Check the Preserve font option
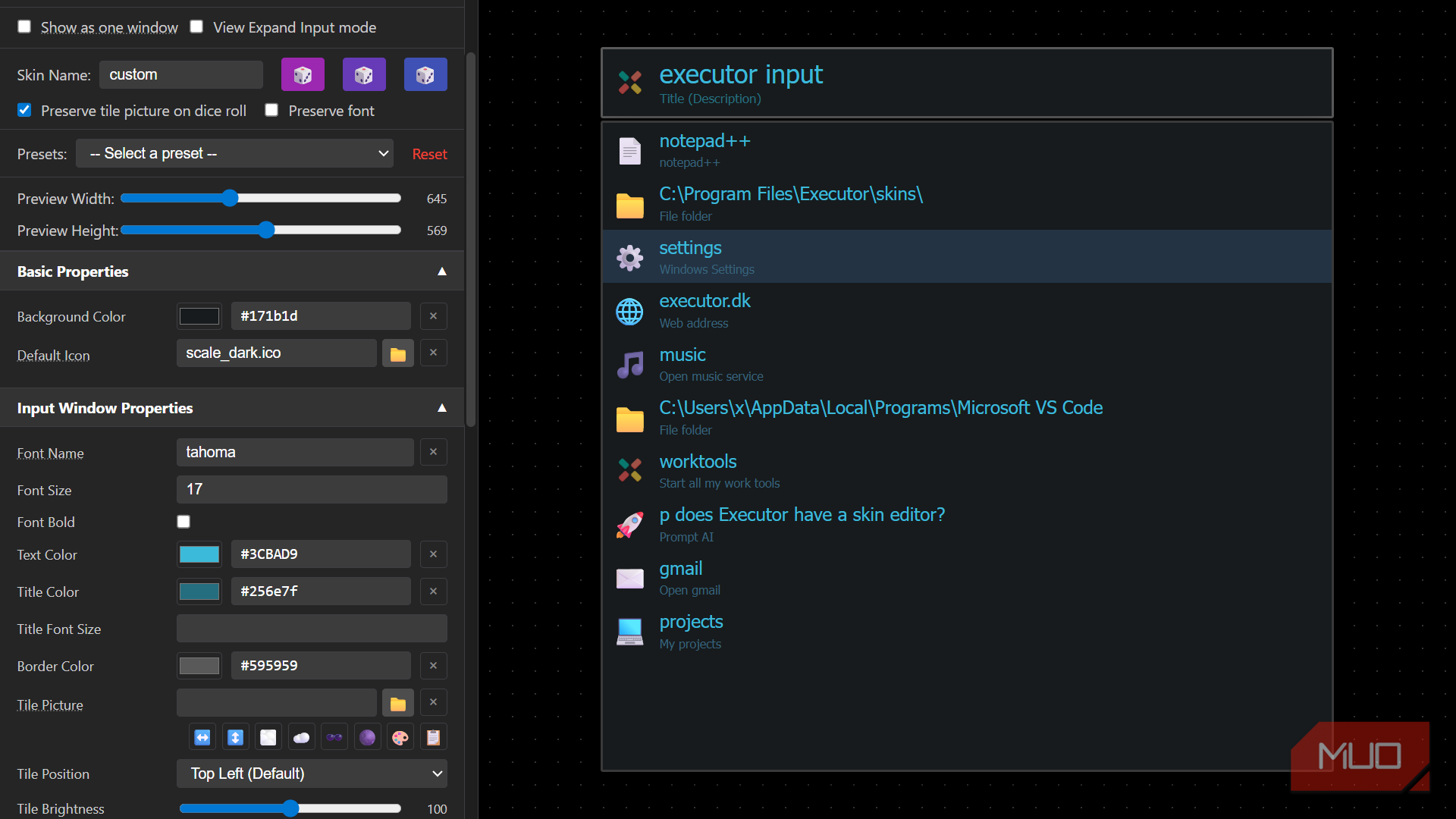 pyautogui.click(x=271, y=110)
